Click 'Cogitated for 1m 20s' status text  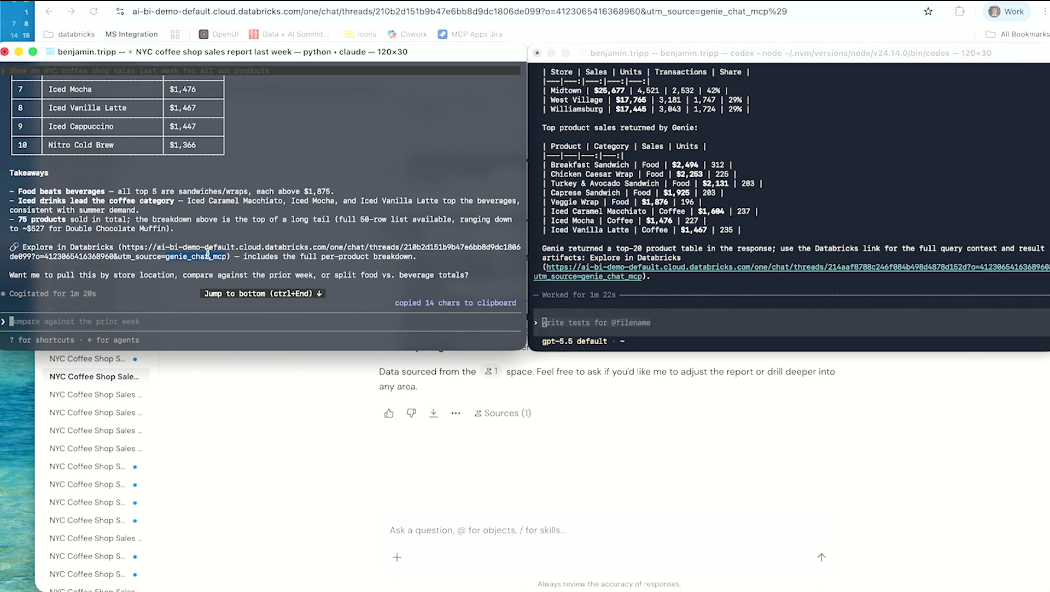[52, 293]
